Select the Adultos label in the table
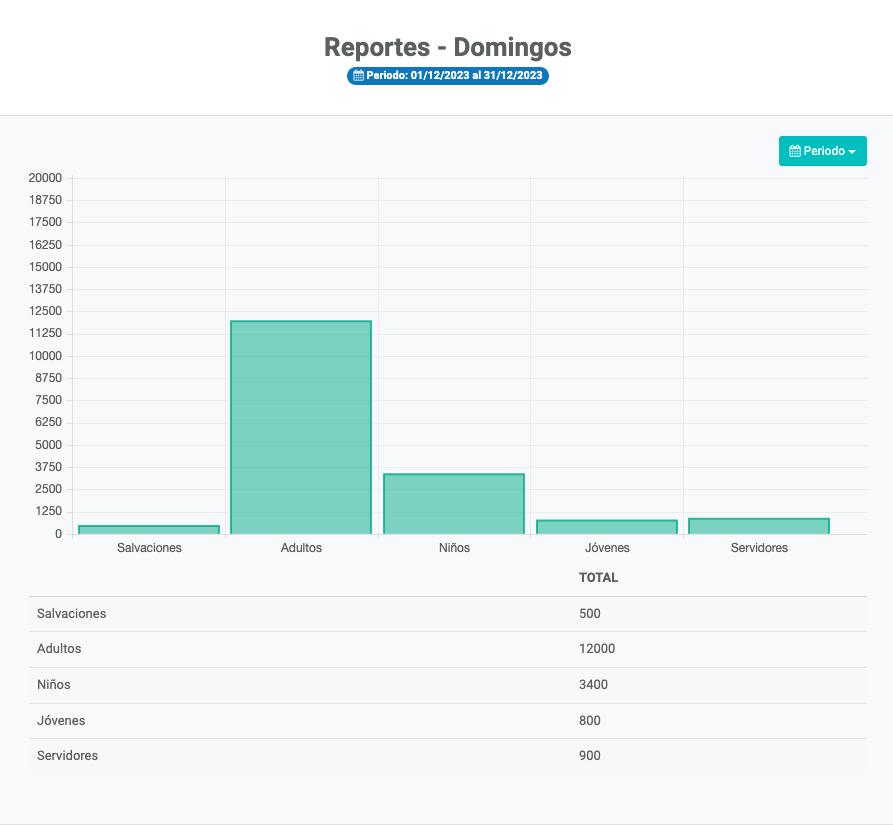893x825 pixels. pos(59,649)
